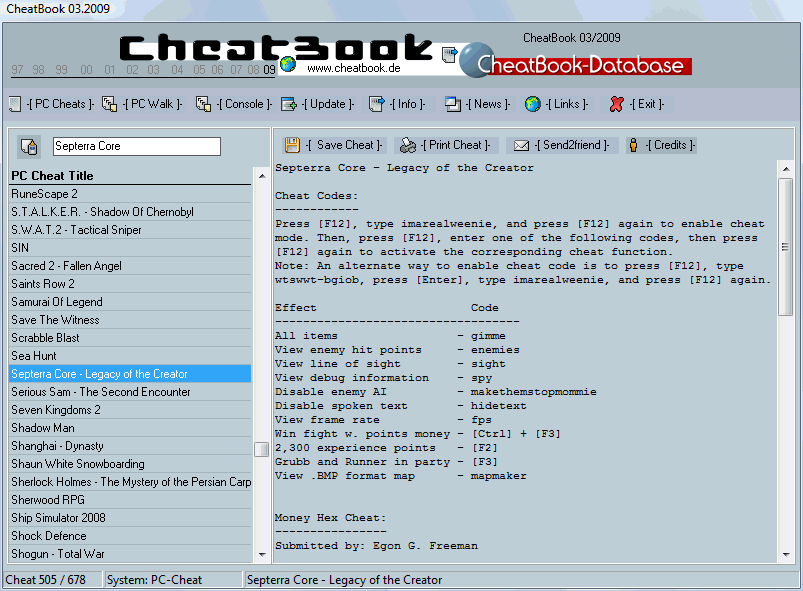Select Sherlock Holmes - Mystery of the Persian Carpet

[x=131, y=482]
